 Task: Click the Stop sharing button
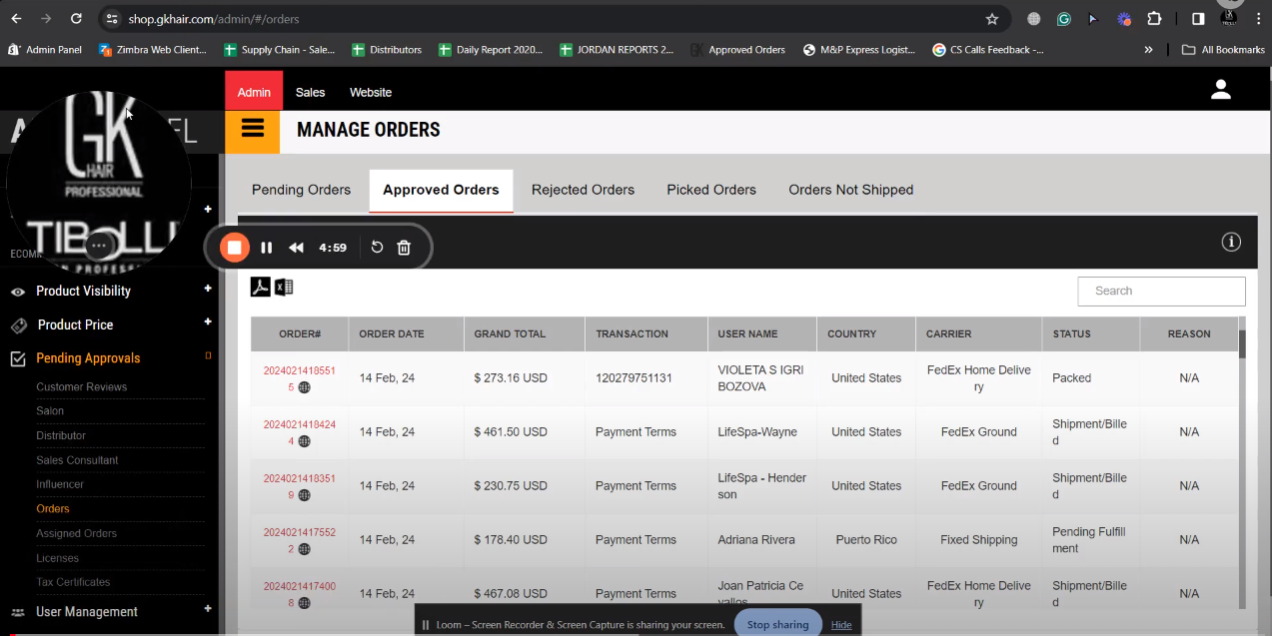pyautogui.click(x=777, y=624)
